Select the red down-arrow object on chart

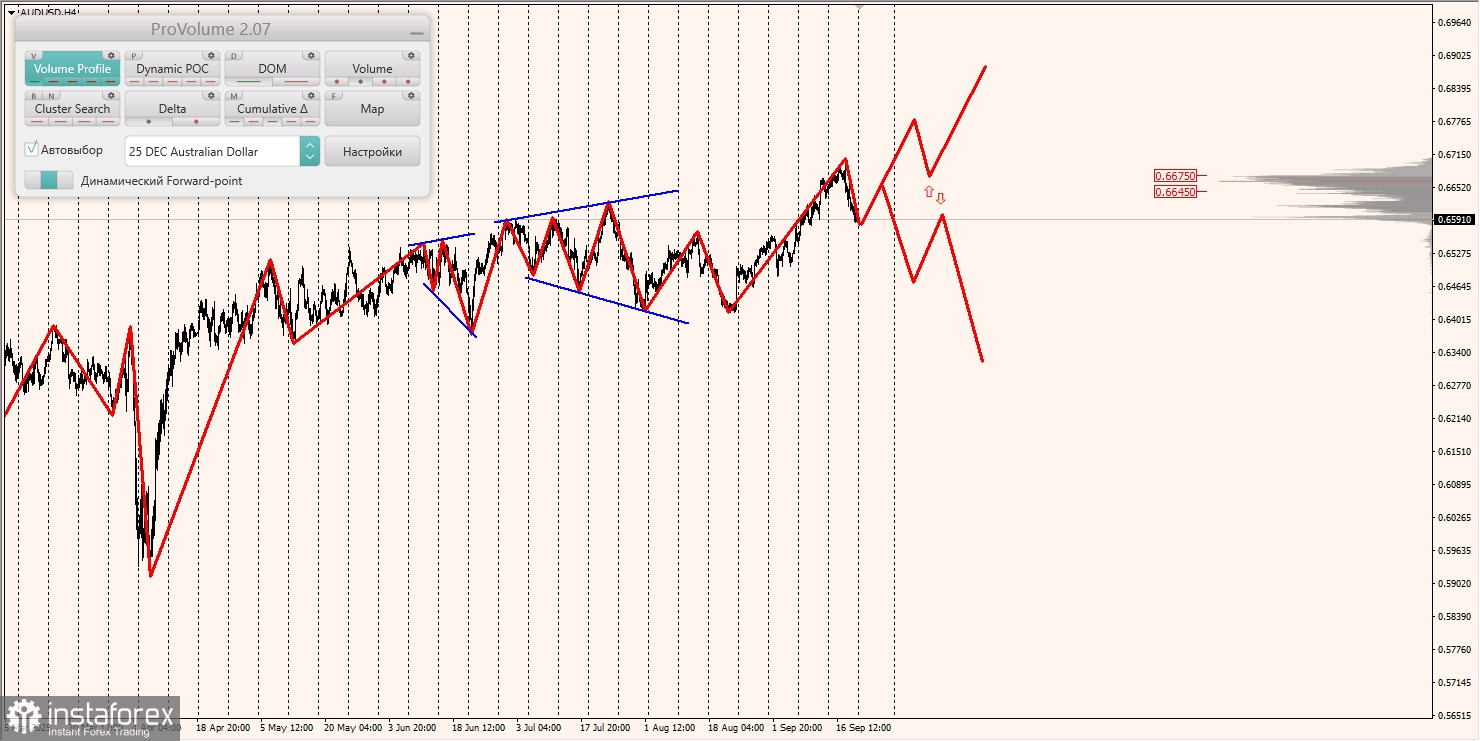point(940,198)
